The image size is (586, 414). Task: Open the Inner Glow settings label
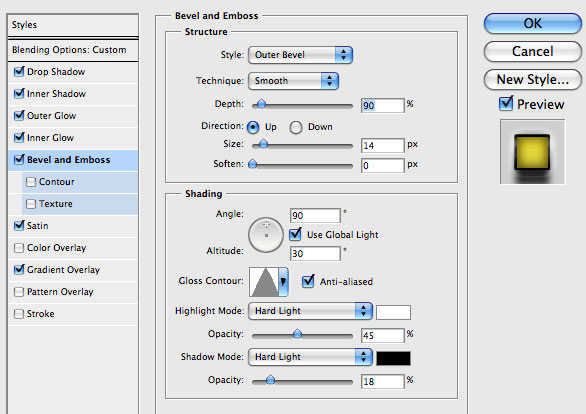50,138
